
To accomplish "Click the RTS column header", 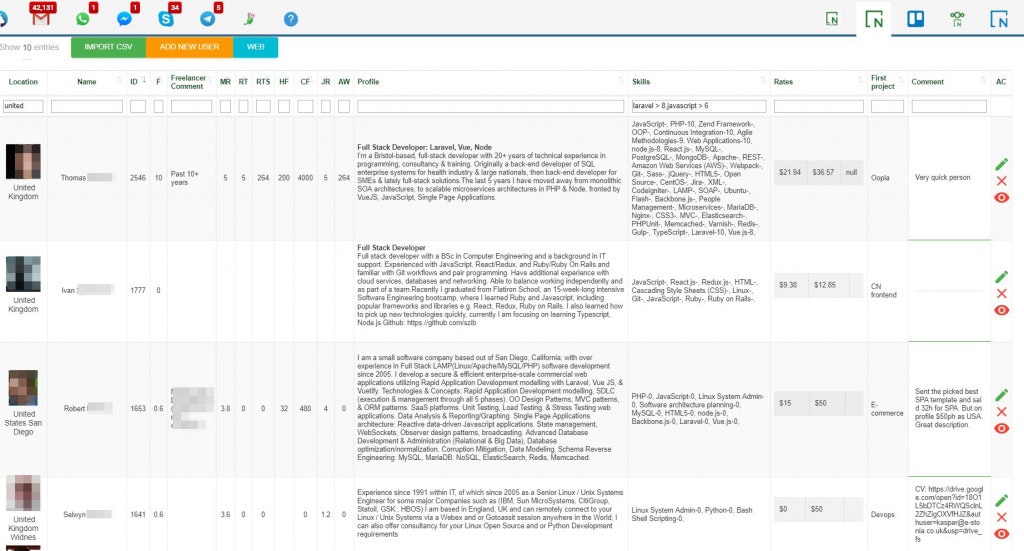I will point(263,82).
